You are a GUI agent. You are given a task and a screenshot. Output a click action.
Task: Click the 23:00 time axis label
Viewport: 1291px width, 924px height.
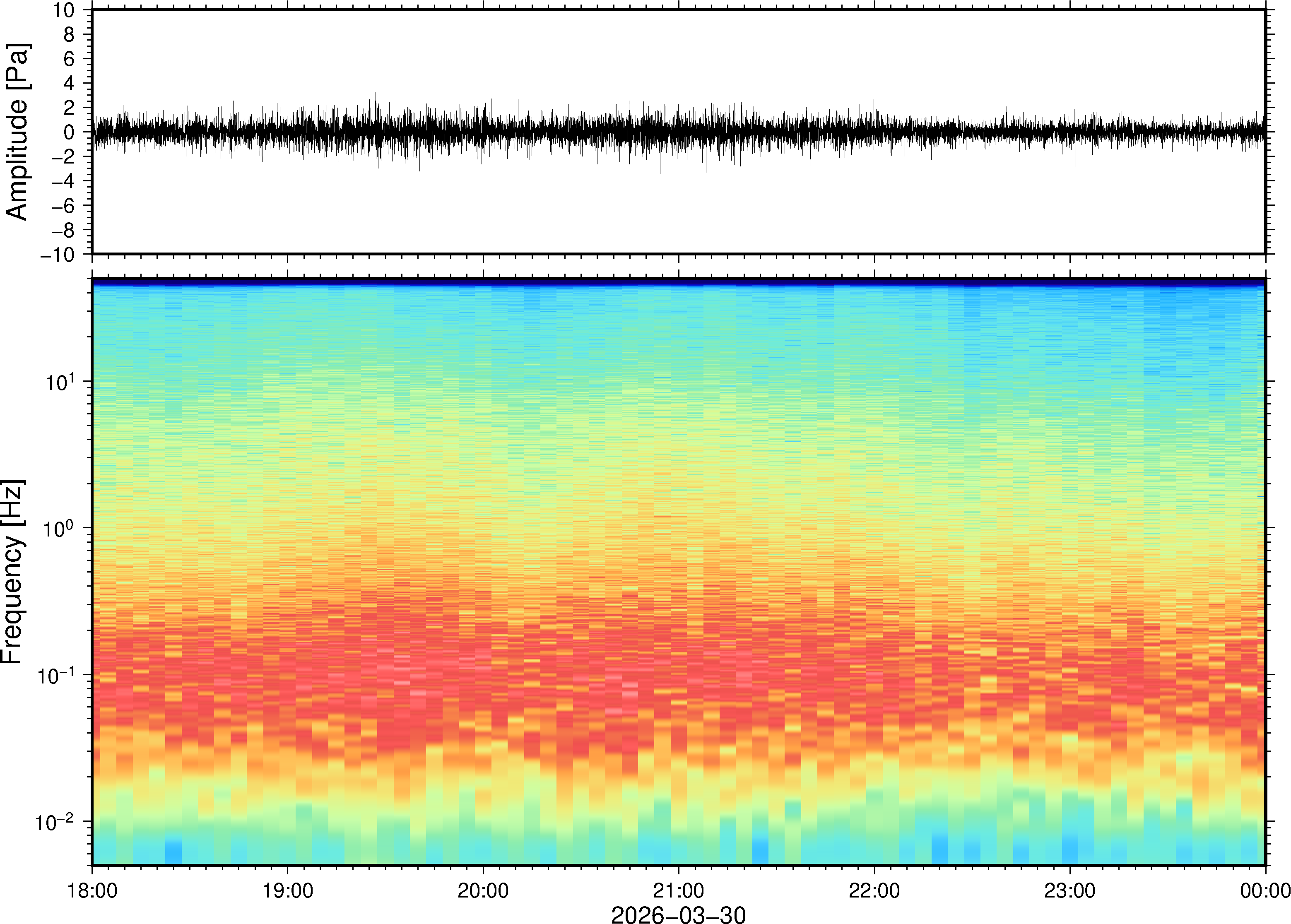tap(1069, 890)
